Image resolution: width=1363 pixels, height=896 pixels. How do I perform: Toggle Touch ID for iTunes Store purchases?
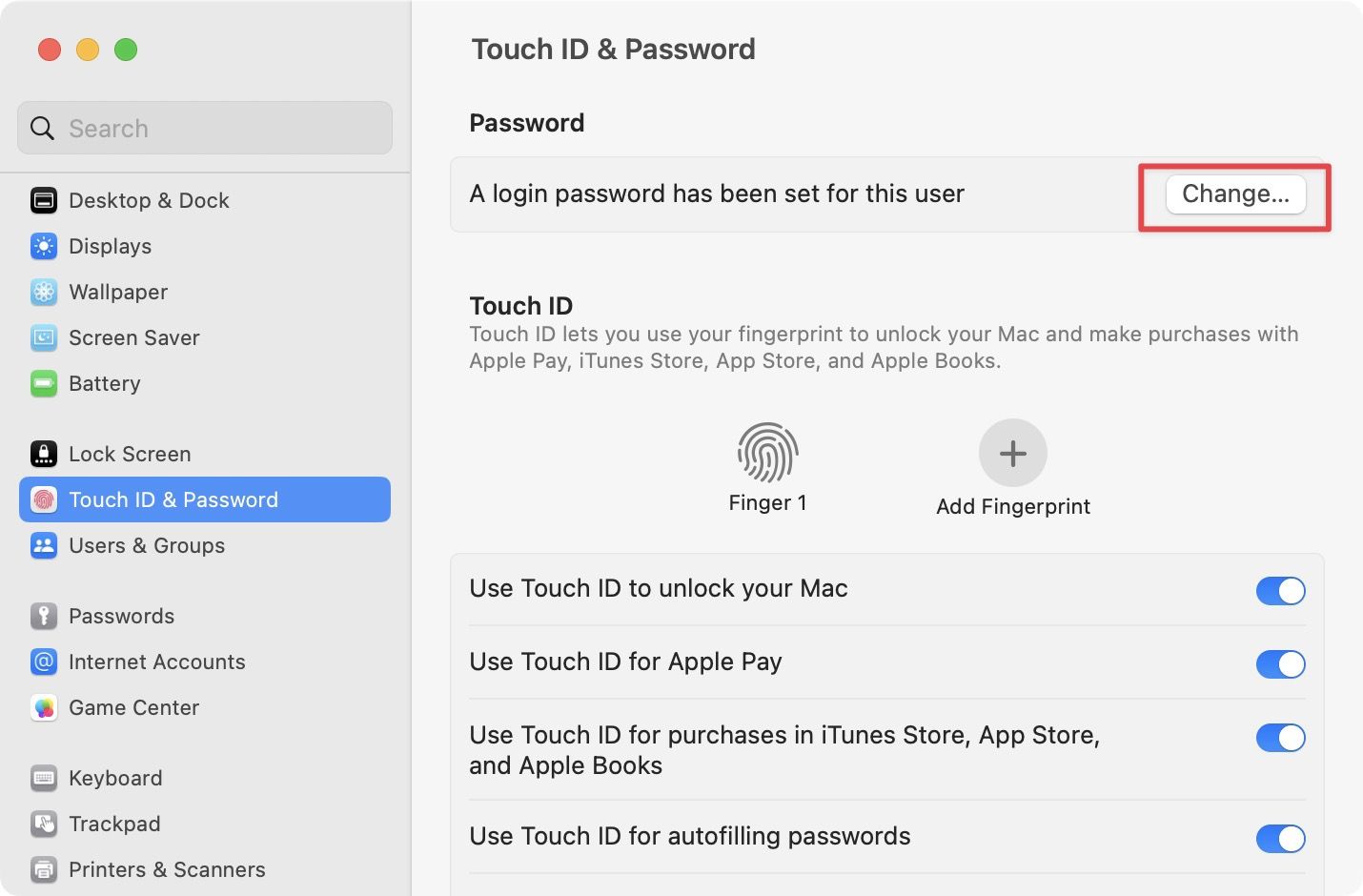coord(1280,738)
